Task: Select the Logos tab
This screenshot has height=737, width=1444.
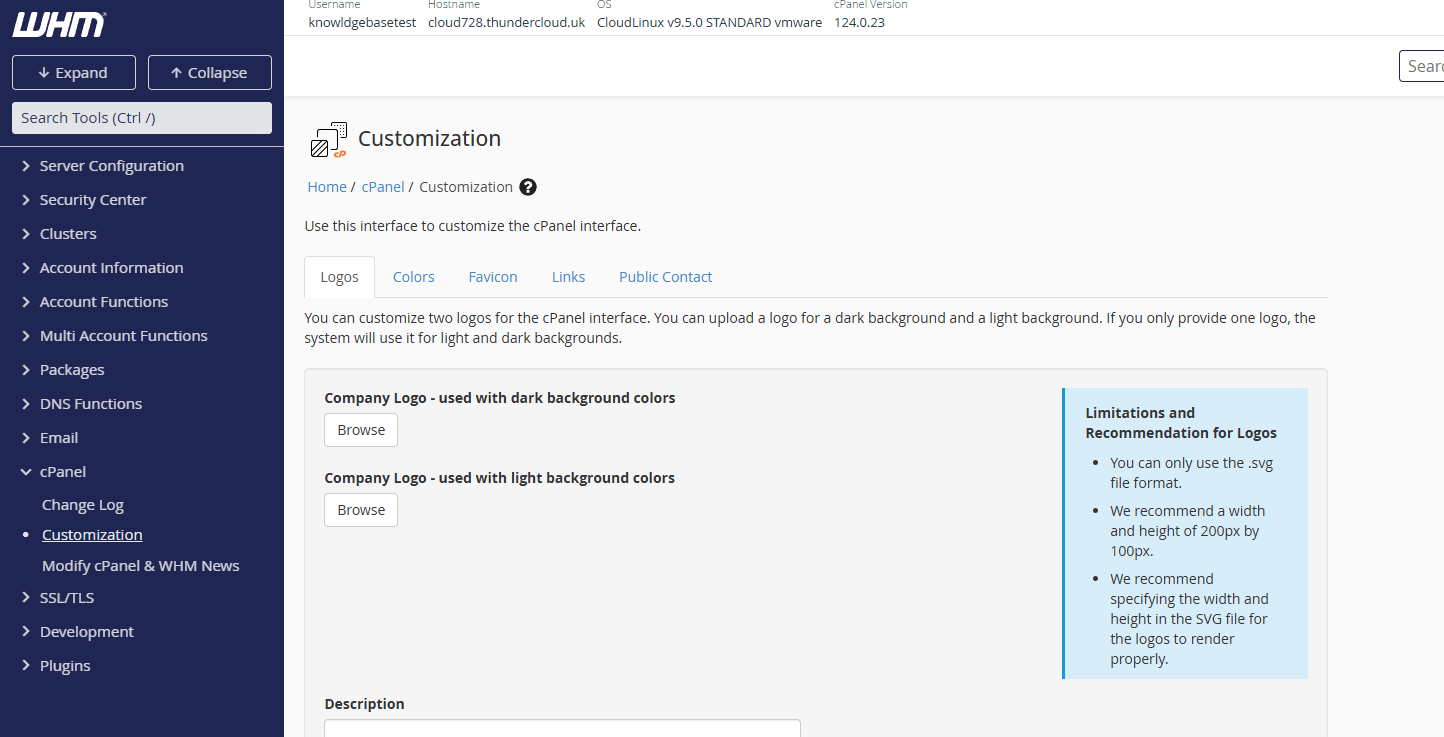Action: point(339,277)
